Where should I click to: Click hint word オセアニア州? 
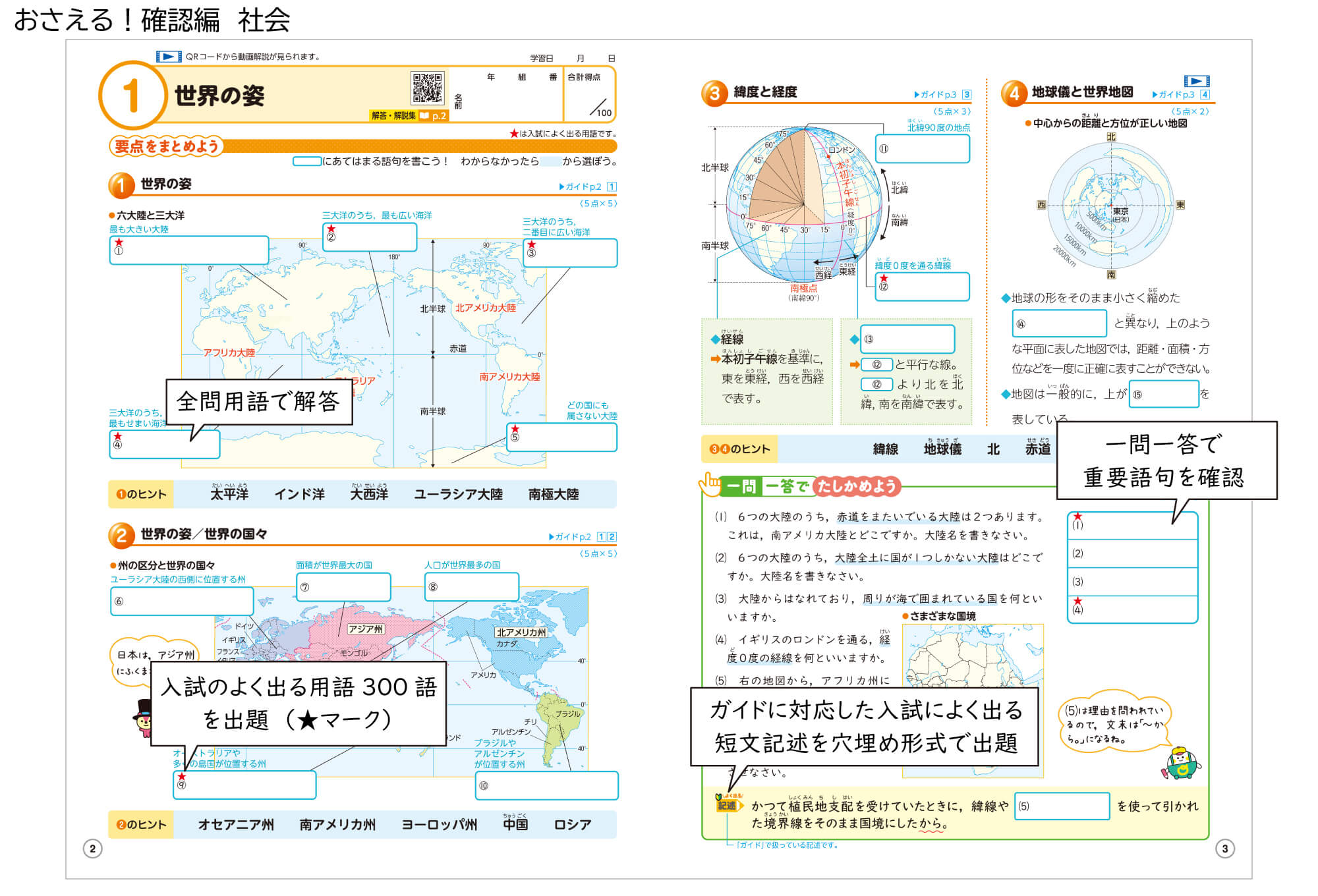(236, 825)
